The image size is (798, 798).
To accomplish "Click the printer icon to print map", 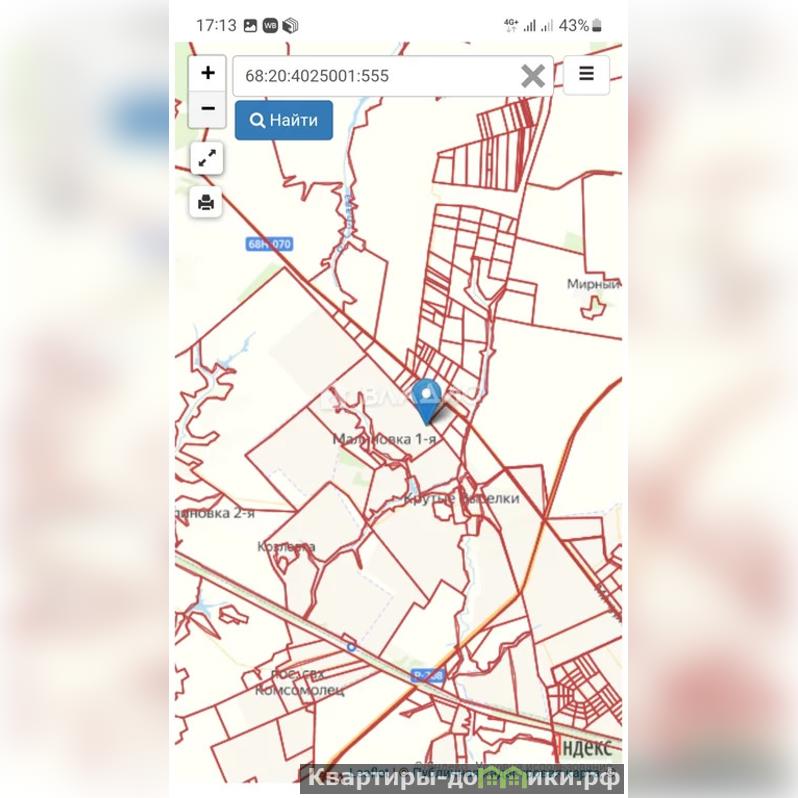I will coord(206,202).
